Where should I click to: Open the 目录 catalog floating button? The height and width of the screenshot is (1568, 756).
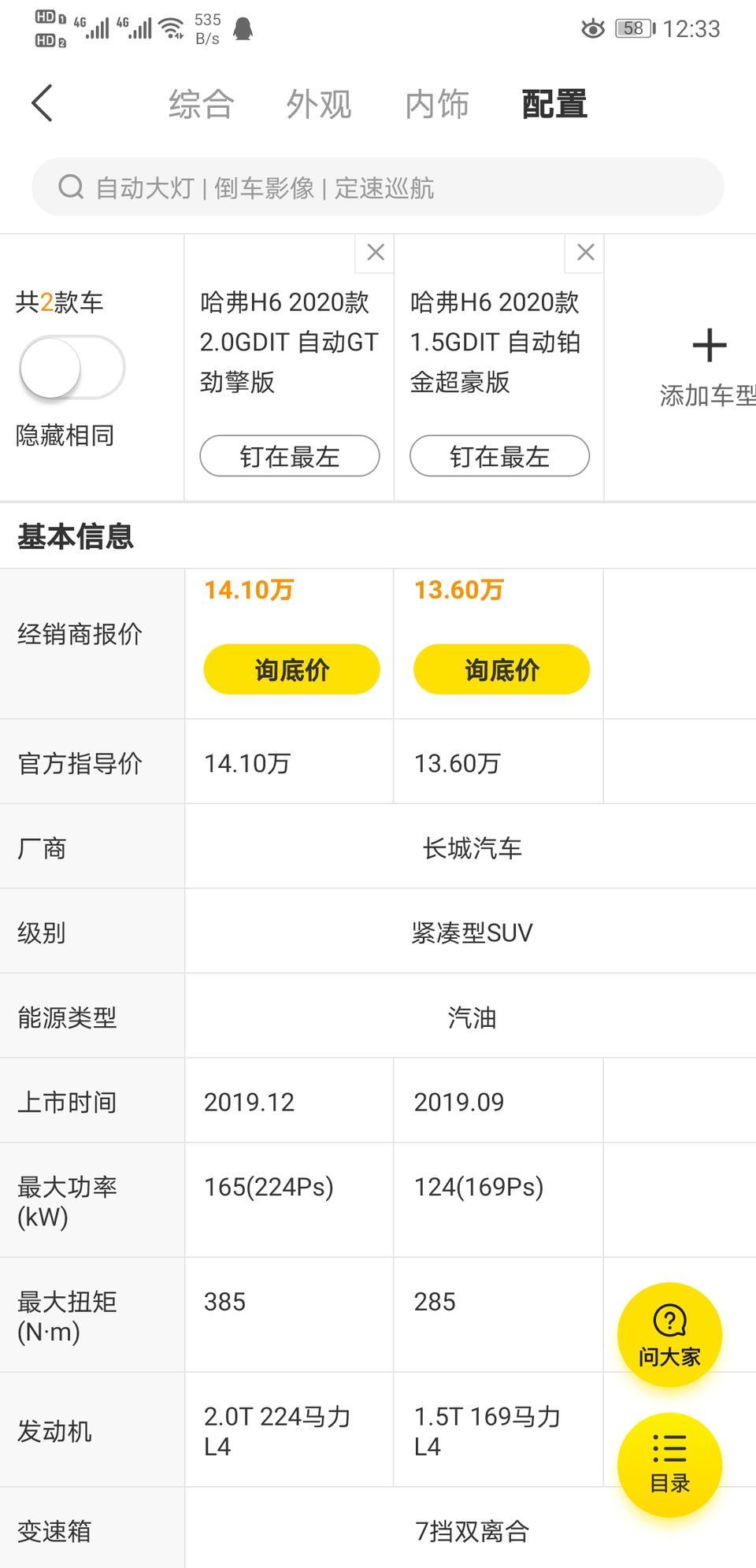click(x=669, y=1465)
